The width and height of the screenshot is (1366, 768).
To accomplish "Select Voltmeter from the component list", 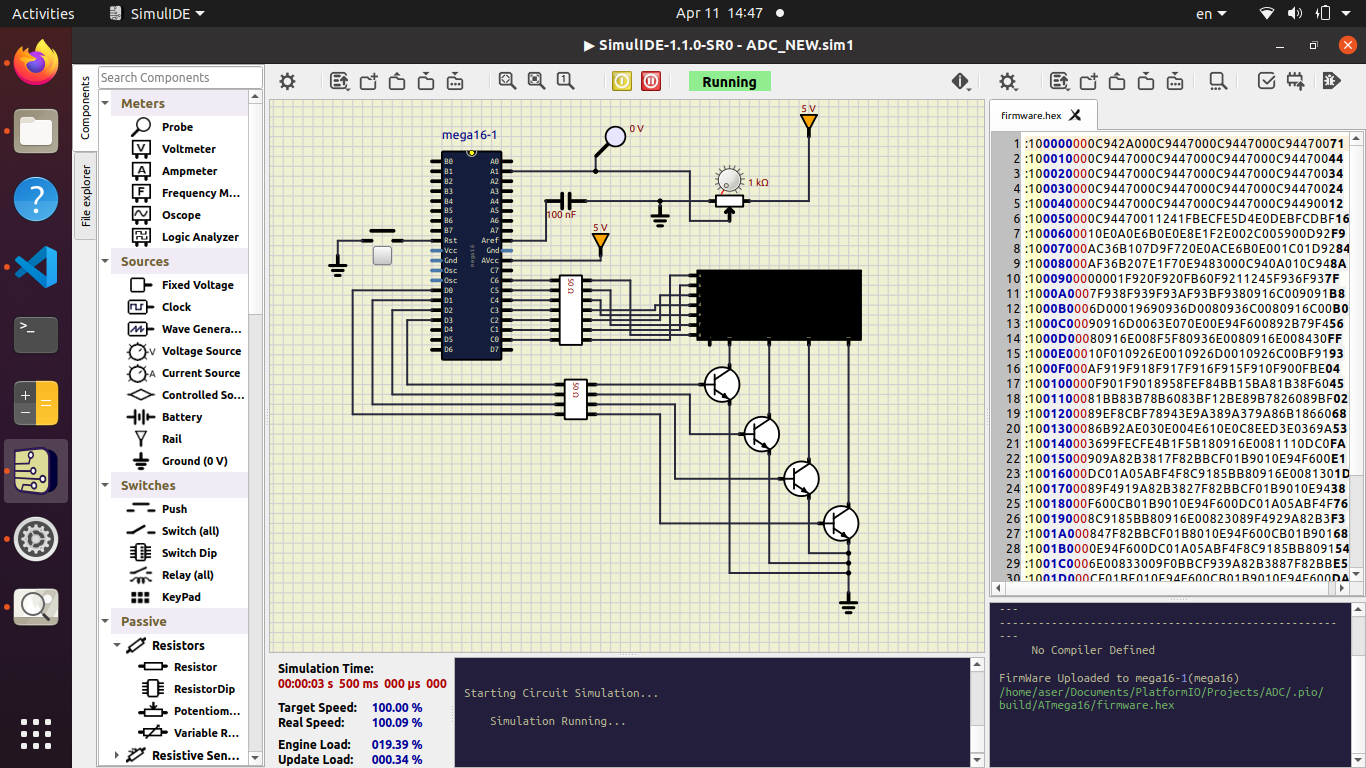I will click(x=188, y=149).
